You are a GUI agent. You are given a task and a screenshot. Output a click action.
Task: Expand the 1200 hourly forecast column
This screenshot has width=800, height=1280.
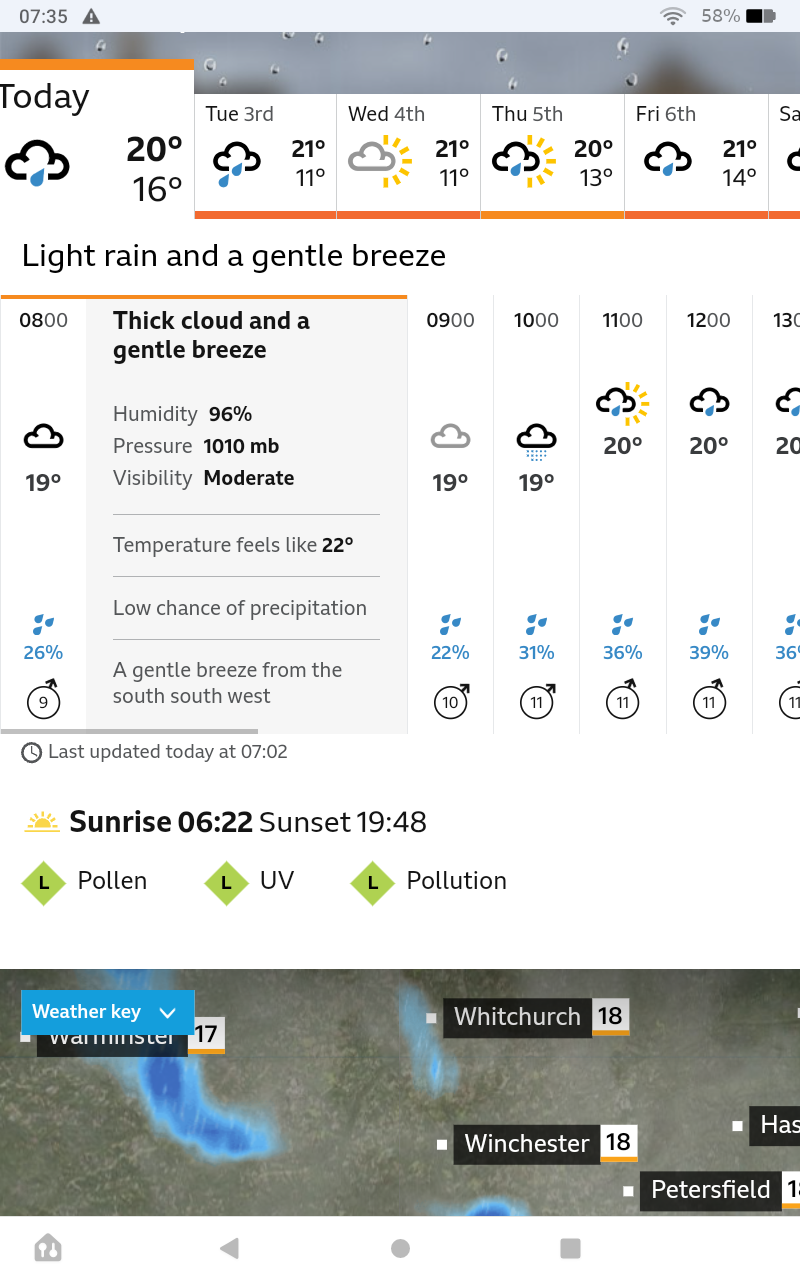[x=709, y=514]
